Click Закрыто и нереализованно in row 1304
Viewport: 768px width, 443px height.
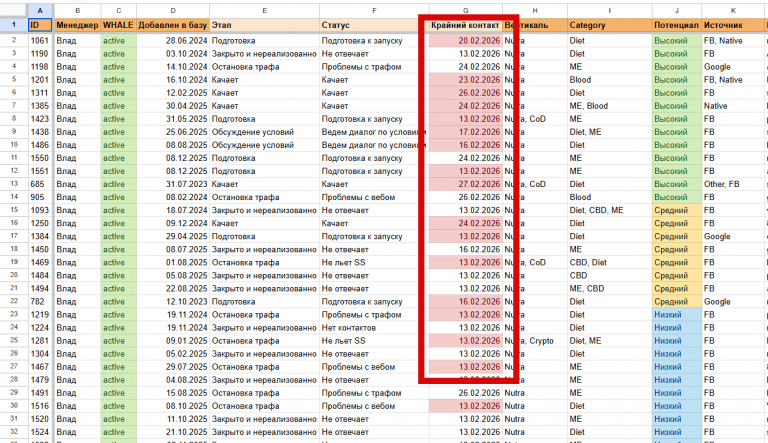[264, 354]
